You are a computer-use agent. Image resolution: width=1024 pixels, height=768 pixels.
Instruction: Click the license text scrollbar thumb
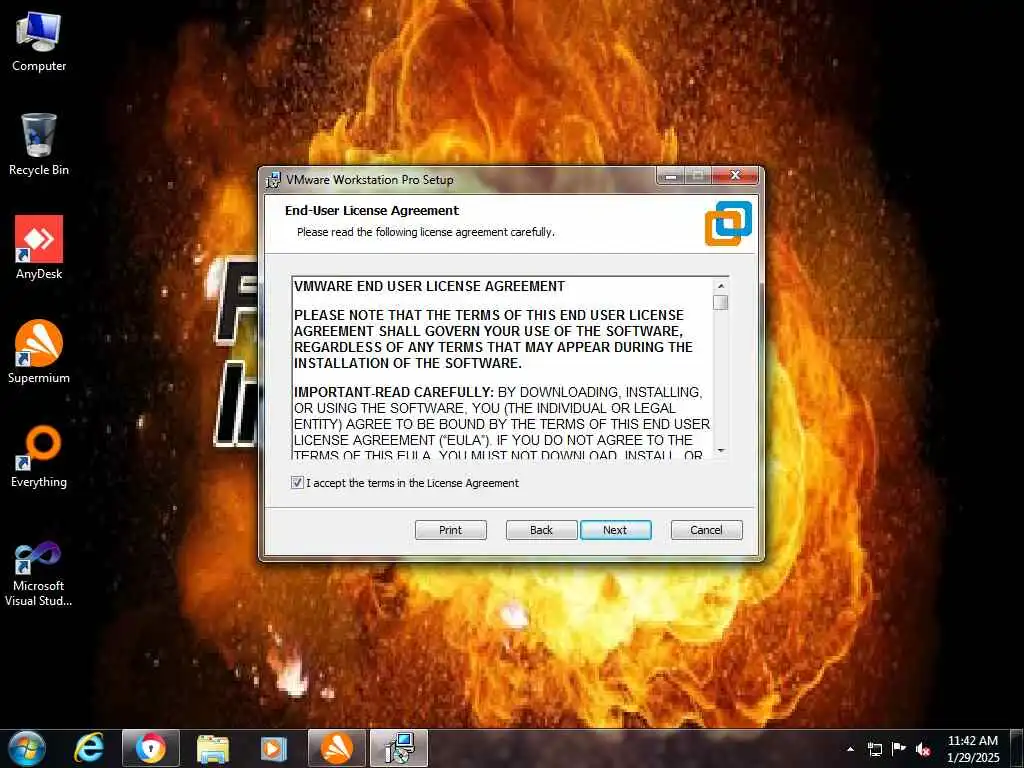pos(720,302)
